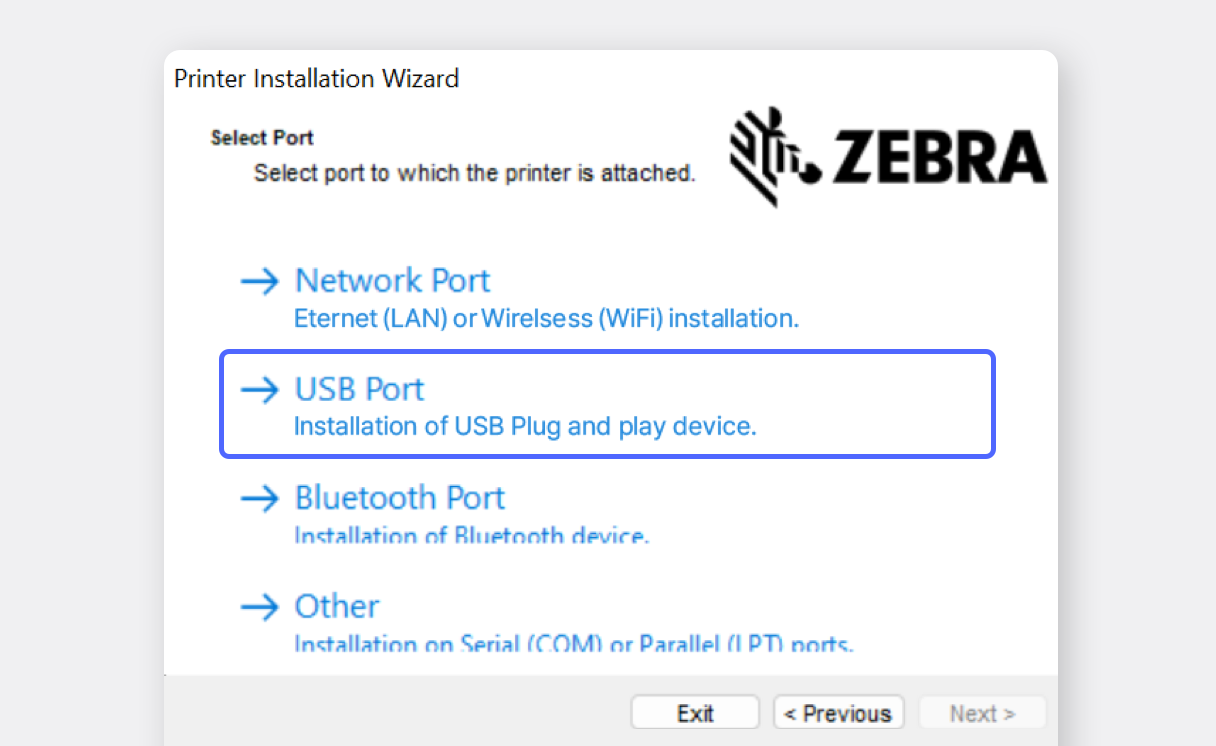Click the Printer Installation Wizard title
The image size is (1216, 746).
(316, 79)
